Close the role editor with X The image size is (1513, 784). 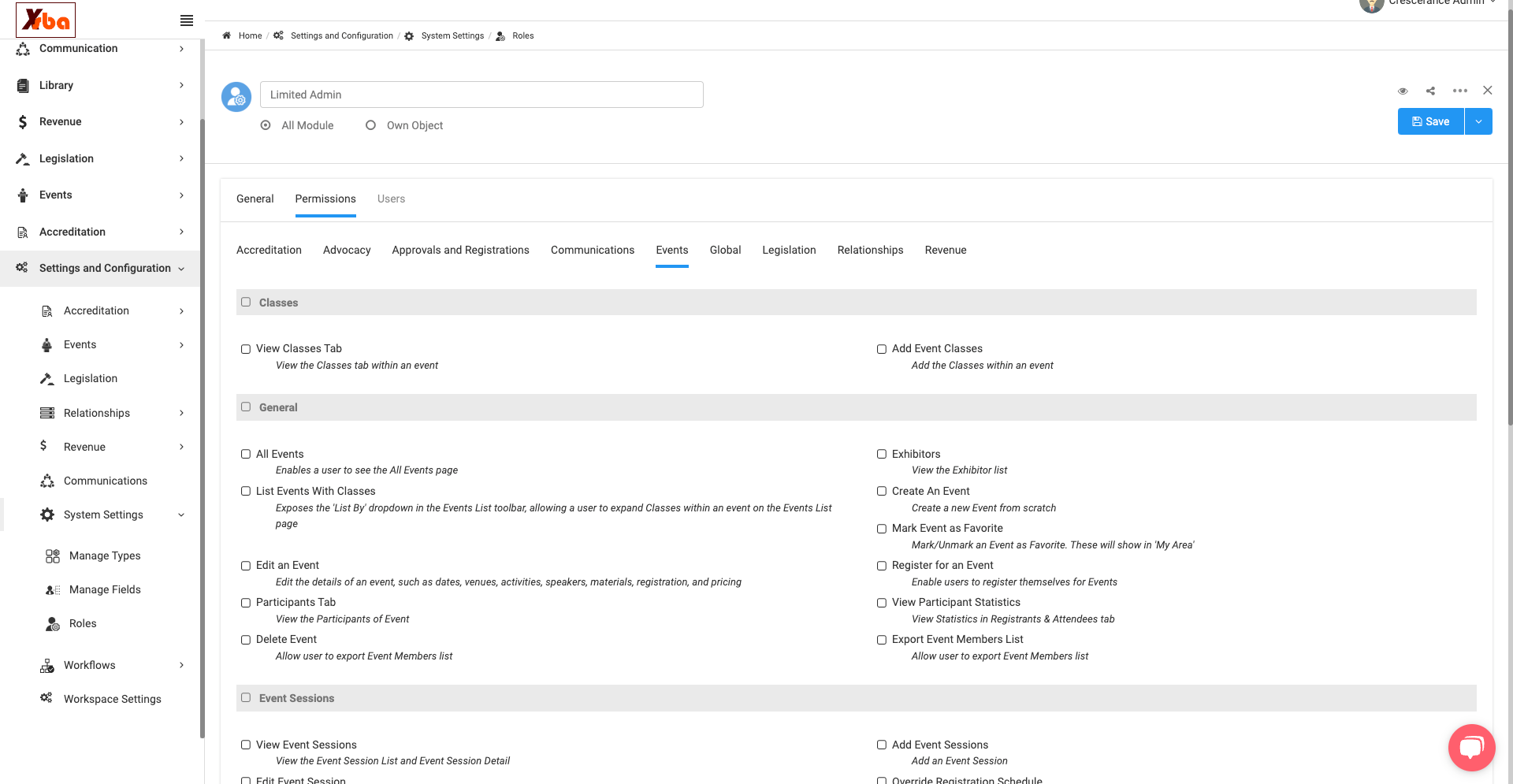1488,91
